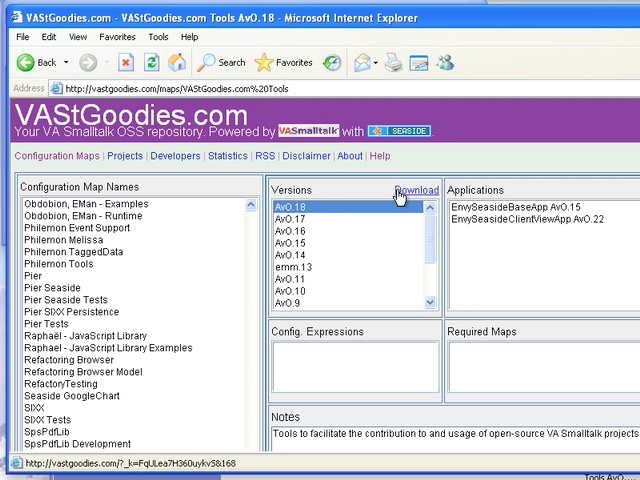Click the grey Forward arrow icon

click(88, 63)
